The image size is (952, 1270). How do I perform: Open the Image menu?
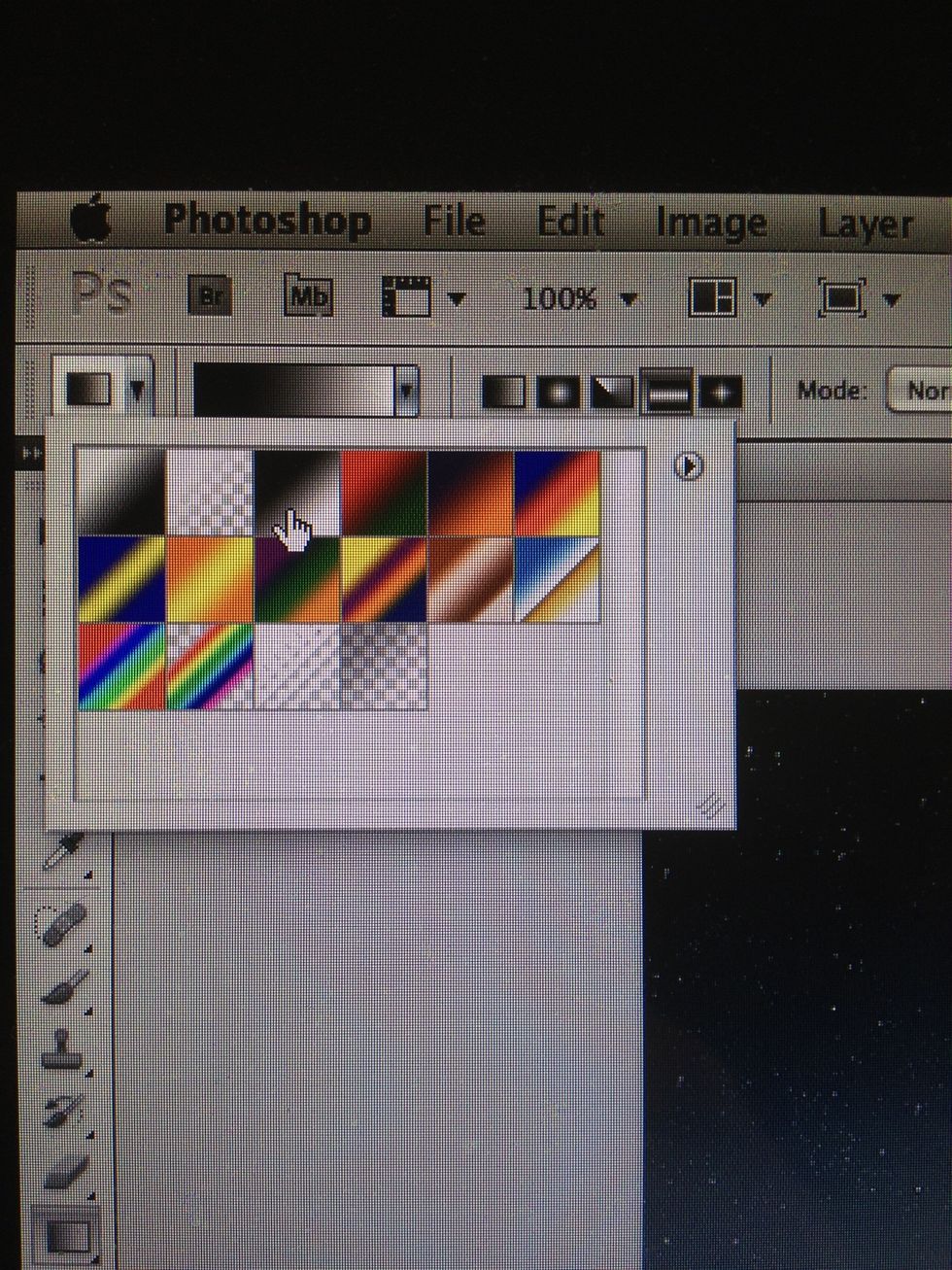(711, 223)
